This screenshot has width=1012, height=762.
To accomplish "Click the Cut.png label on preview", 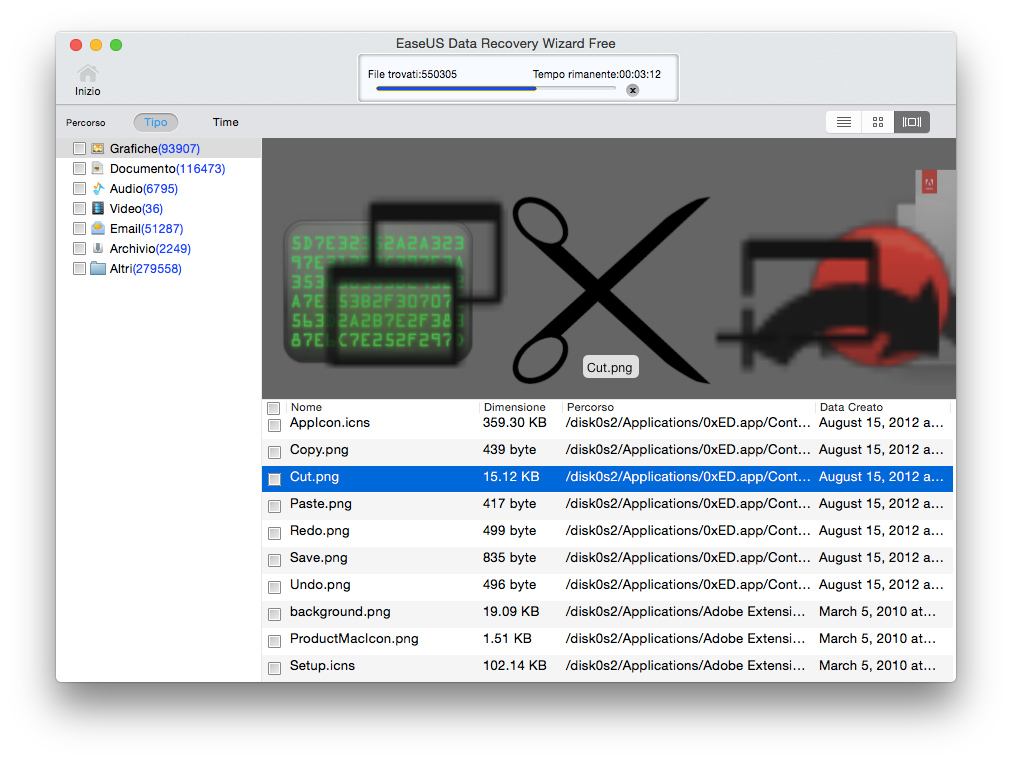I will [610, 367].
